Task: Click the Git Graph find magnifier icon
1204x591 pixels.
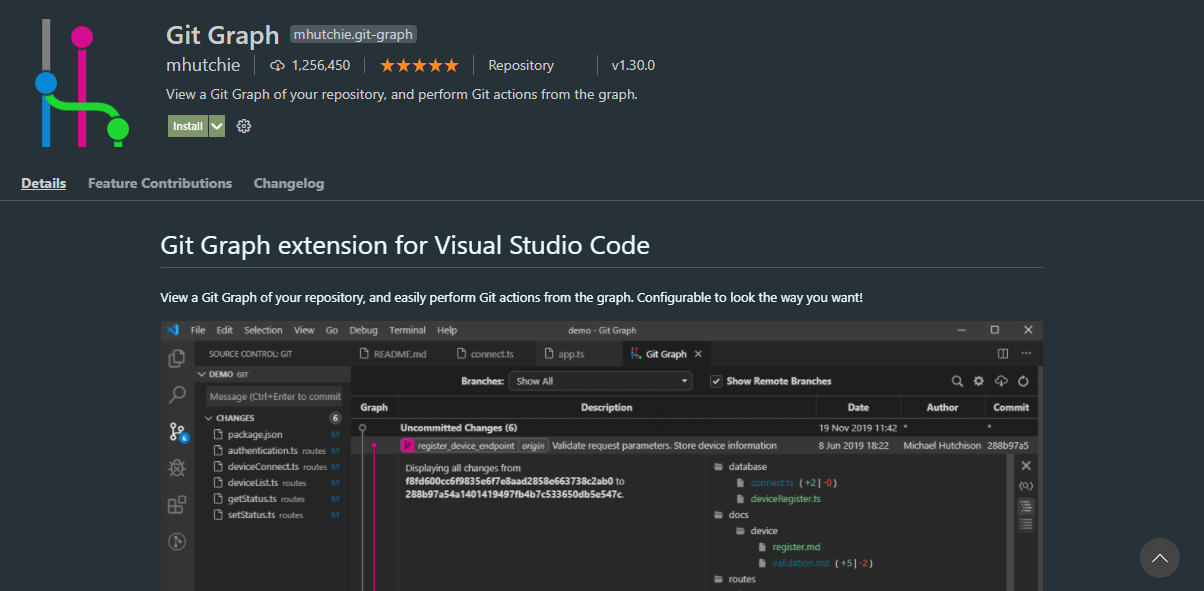Action: (957, 381)
